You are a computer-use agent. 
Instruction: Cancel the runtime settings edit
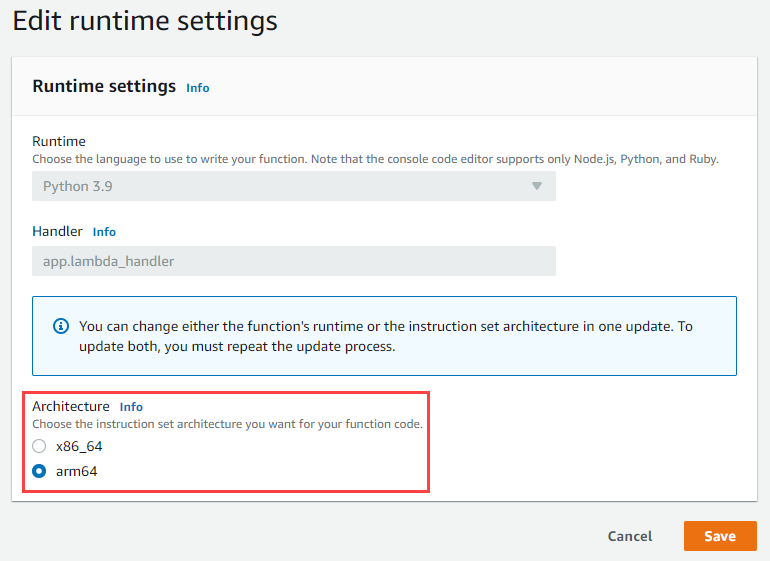tap(630, 536)
